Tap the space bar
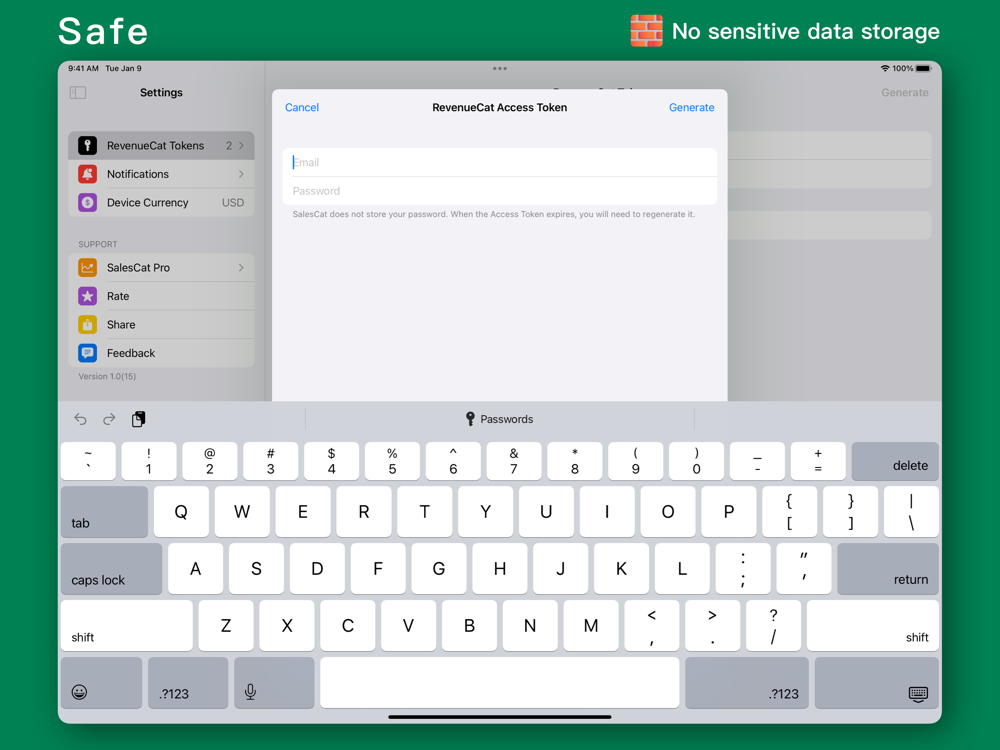This screenshot has width=1000, height=750. 500,683
